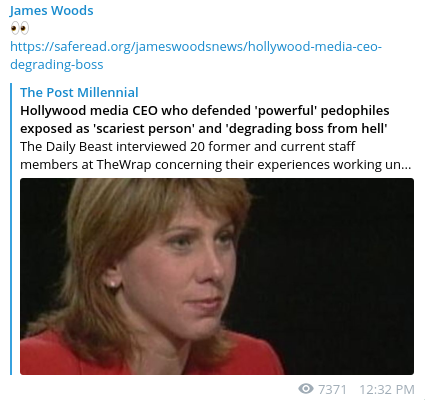
Task: Open The Post Millennial site name
Action: tap(79, 92)
